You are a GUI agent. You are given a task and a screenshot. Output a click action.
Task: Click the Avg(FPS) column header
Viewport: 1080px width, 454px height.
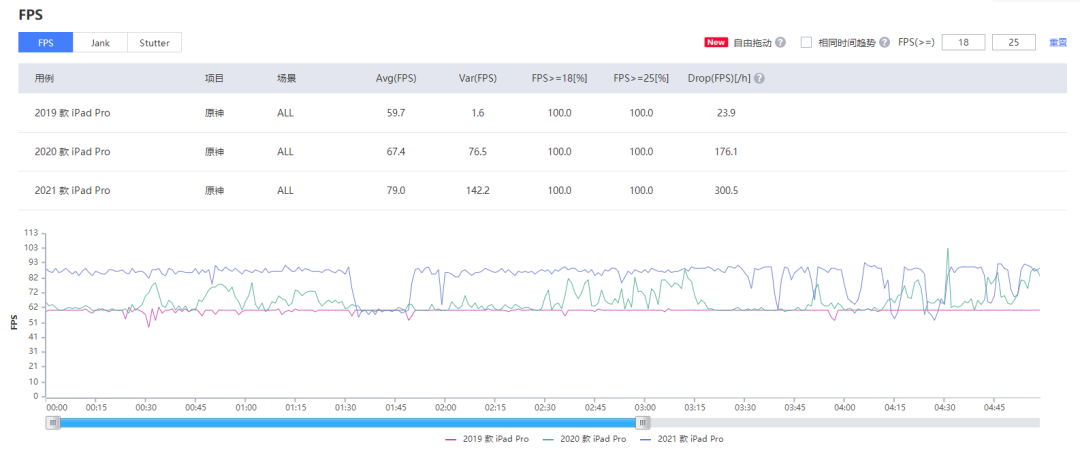[396, 79]
